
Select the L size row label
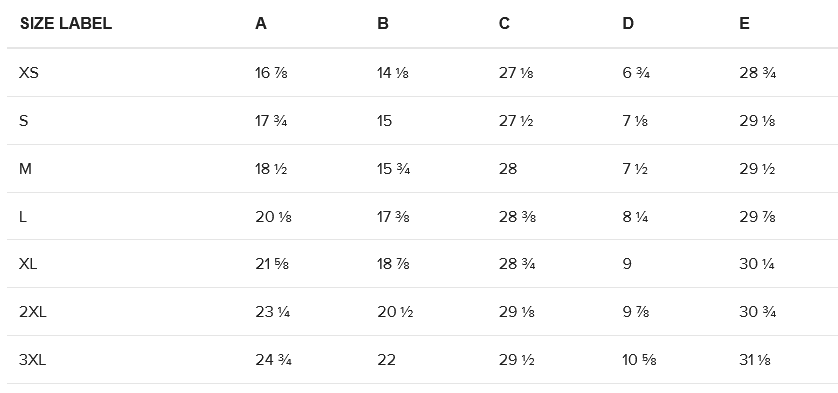[x=23, y=217]
